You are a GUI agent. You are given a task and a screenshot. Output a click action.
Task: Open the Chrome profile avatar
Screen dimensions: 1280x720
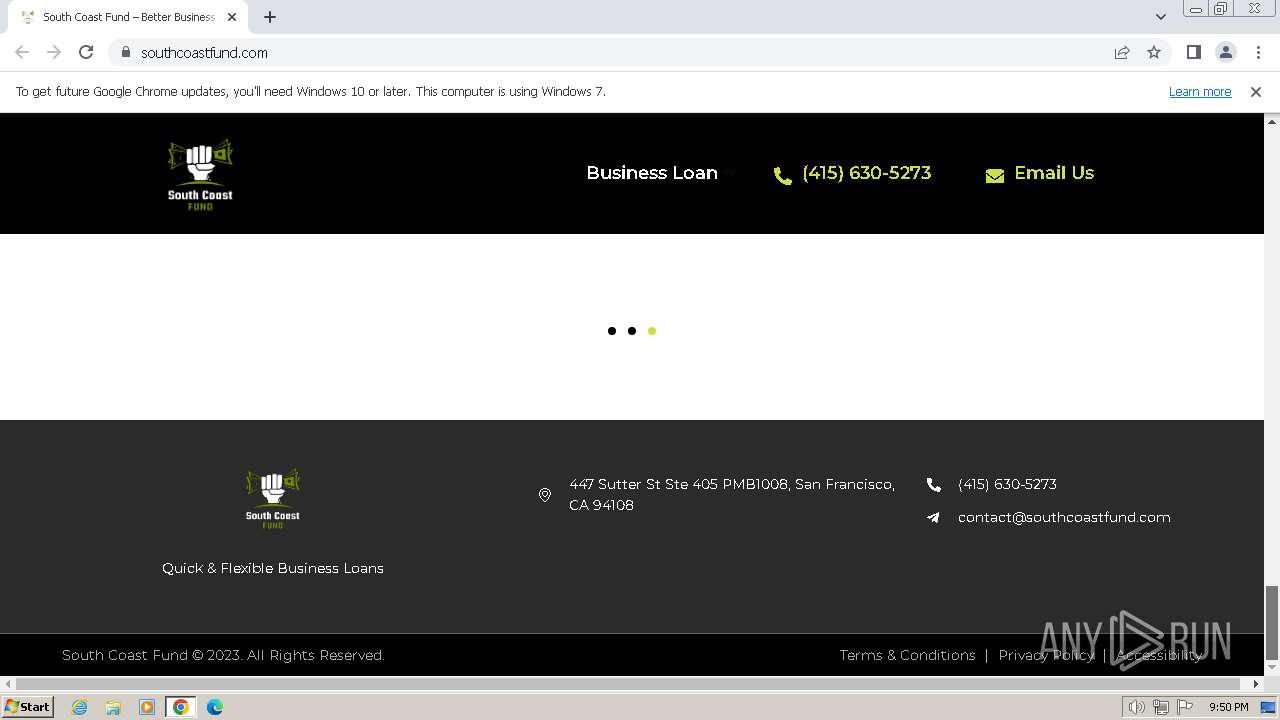pos(1225,52)
